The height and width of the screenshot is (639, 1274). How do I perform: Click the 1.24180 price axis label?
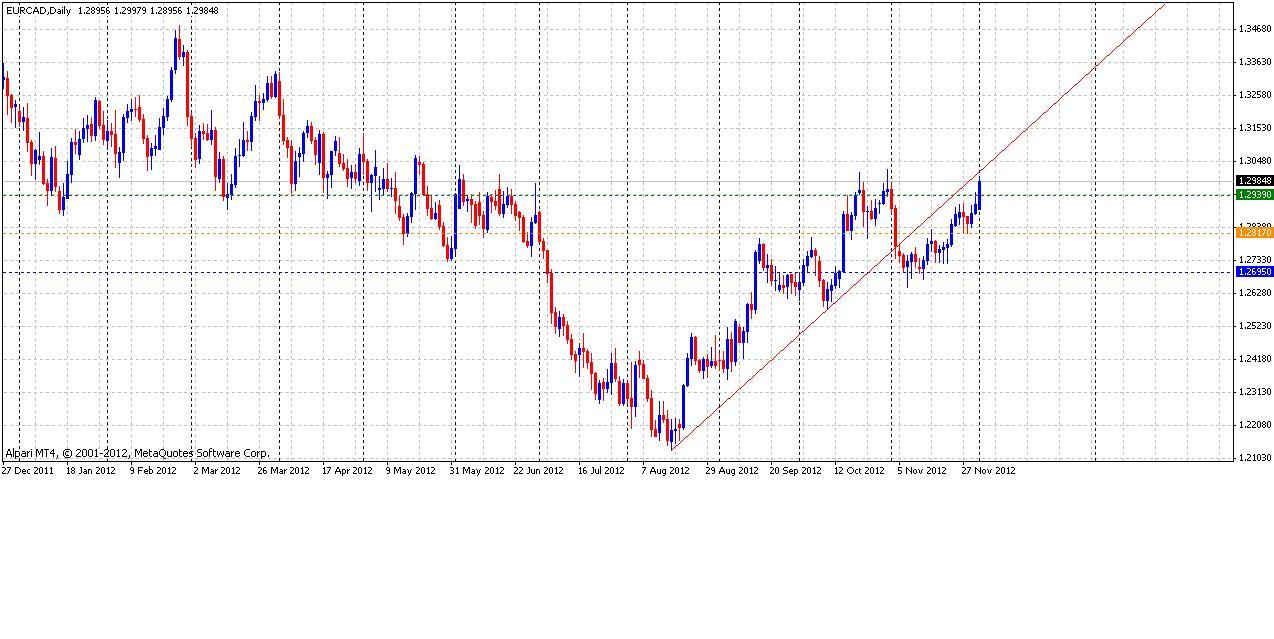coord(1254,359)
